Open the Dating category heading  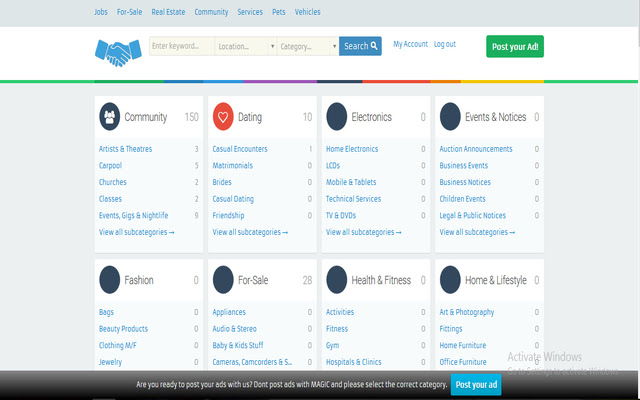(x=250, y=117)
